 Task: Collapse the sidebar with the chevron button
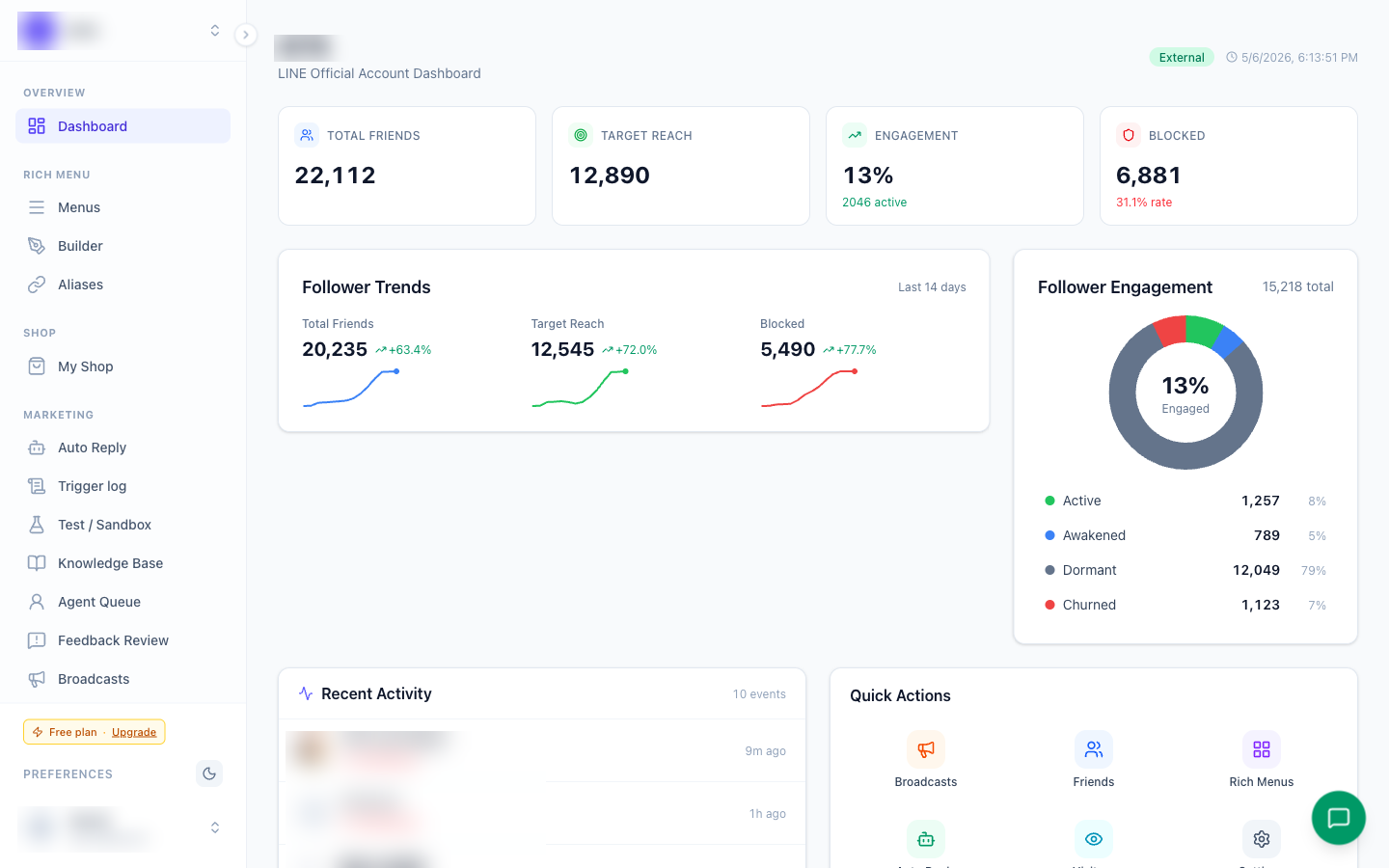pos(246,35)
